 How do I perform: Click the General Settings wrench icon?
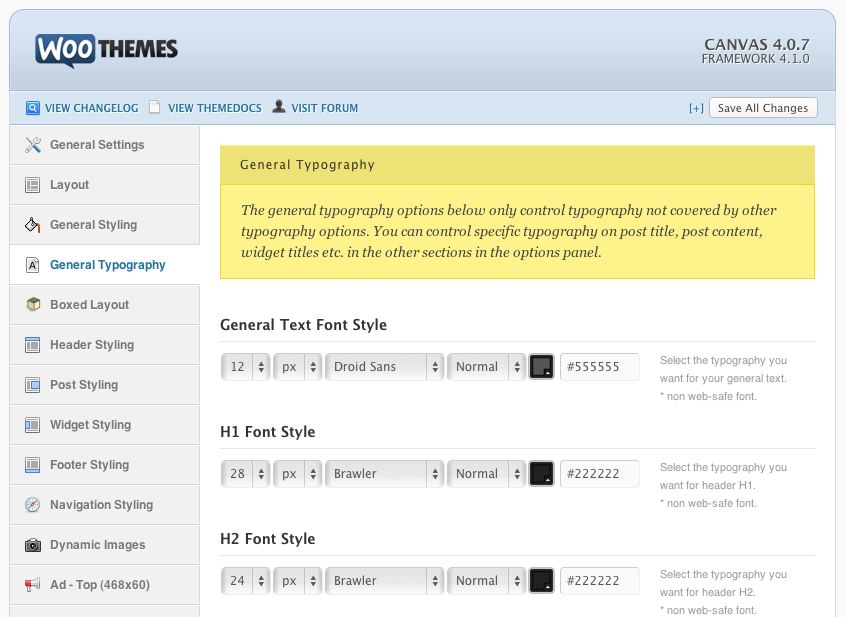33,145
